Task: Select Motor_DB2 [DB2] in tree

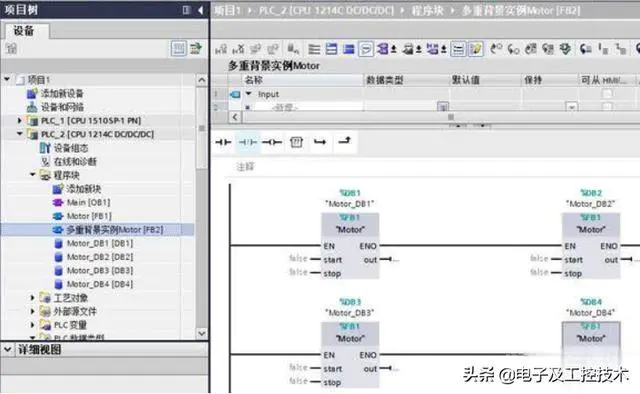Action: (x=100, y=257)
